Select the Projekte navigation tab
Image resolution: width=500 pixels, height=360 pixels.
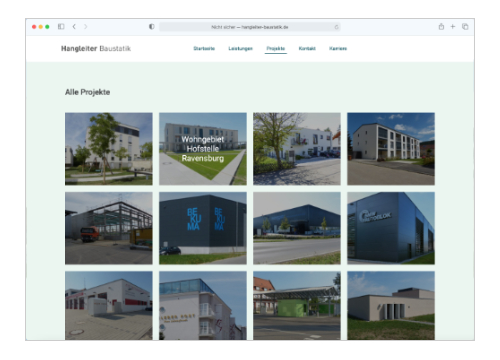coord(276,49)
